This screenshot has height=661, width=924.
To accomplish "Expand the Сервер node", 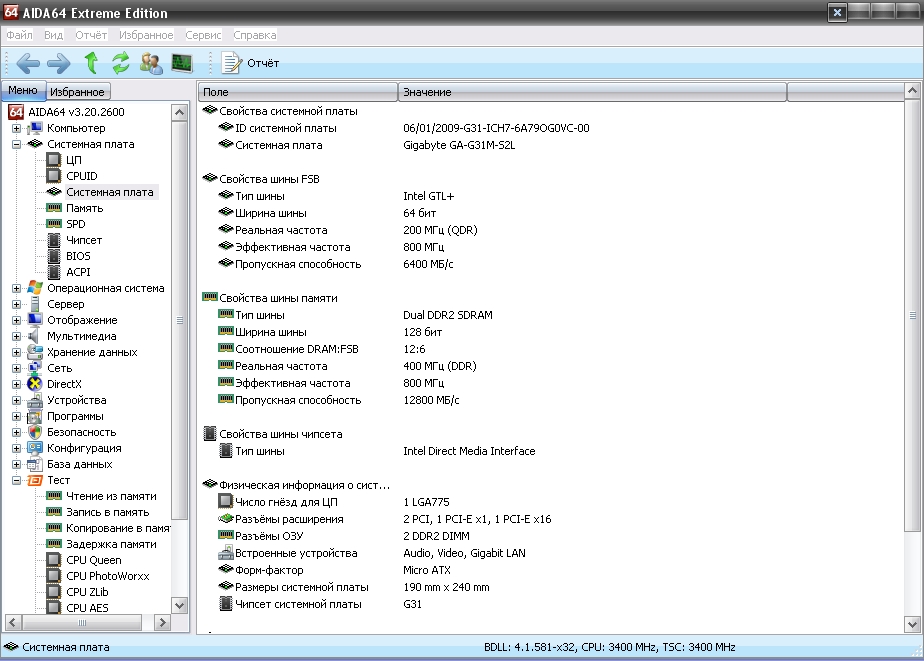I will pyautogui.click(x=16, y=304).
